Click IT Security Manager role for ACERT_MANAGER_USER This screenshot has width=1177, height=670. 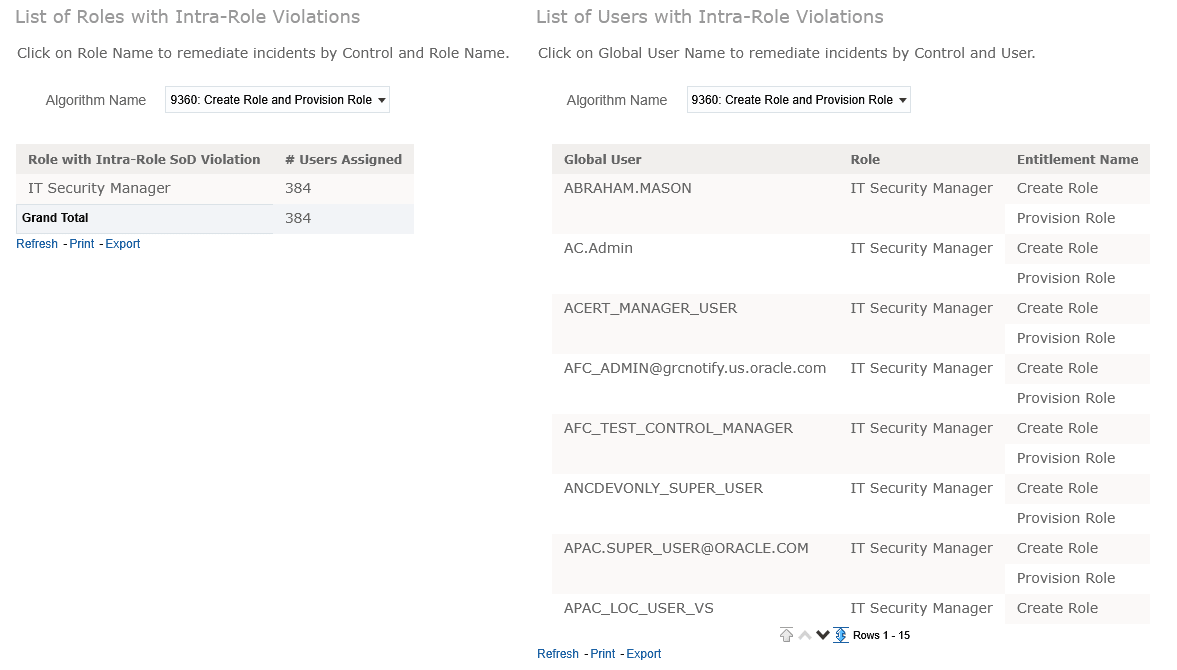921,308
